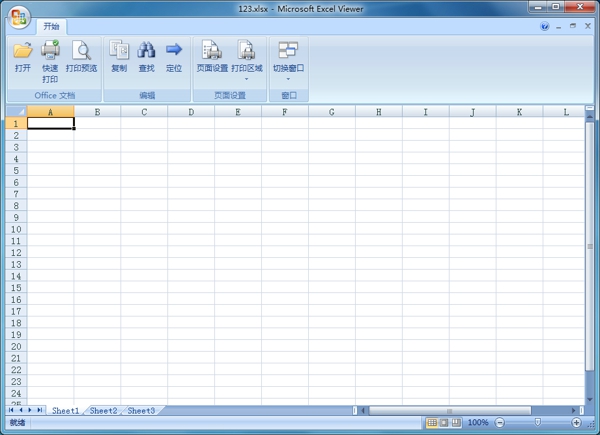The height and width of the screenshot is (435, 600).
Task: Expand the Print Area (打印区域) dropdown
Action: tap(246, 78)
